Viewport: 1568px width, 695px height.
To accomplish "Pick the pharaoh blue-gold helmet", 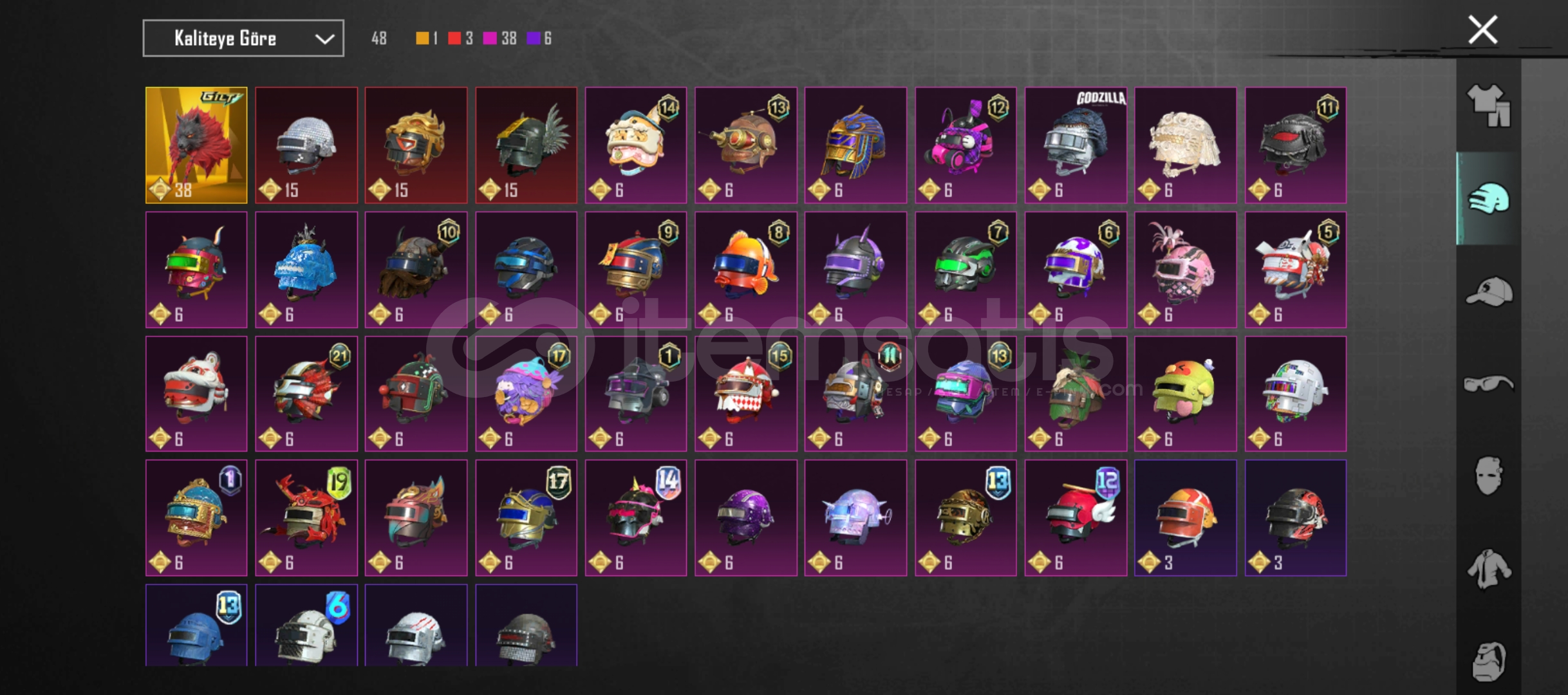I will pyautogui.click(x=855, y=145).
